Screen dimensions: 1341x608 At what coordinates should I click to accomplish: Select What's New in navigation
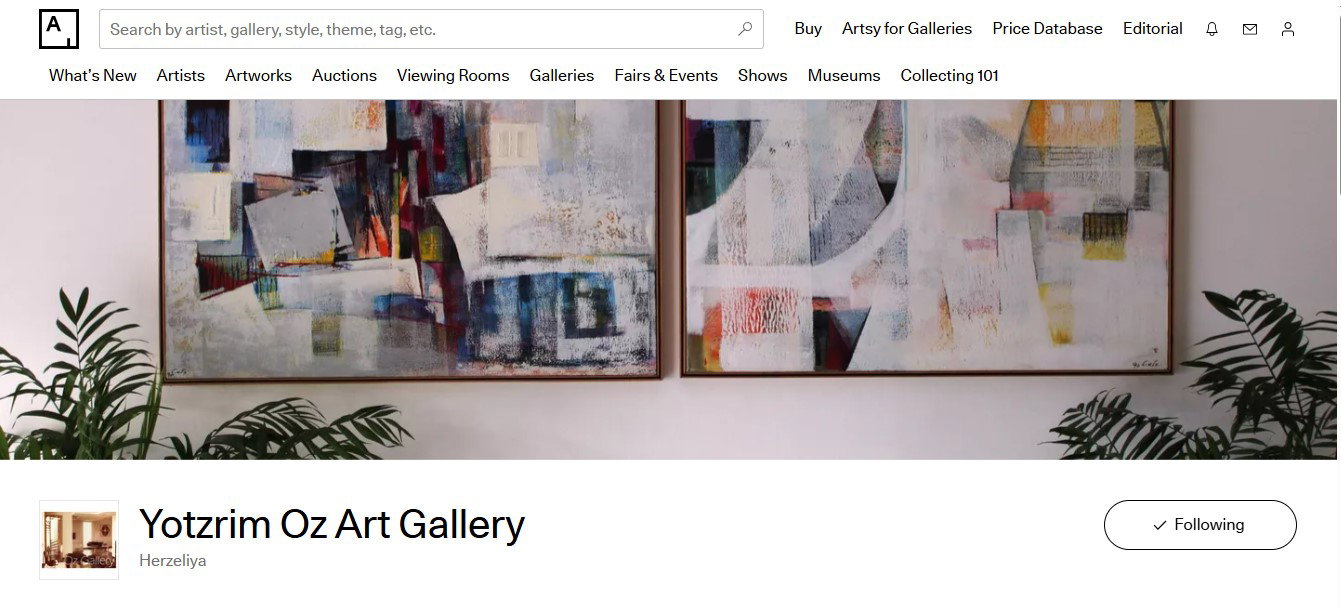93,75
